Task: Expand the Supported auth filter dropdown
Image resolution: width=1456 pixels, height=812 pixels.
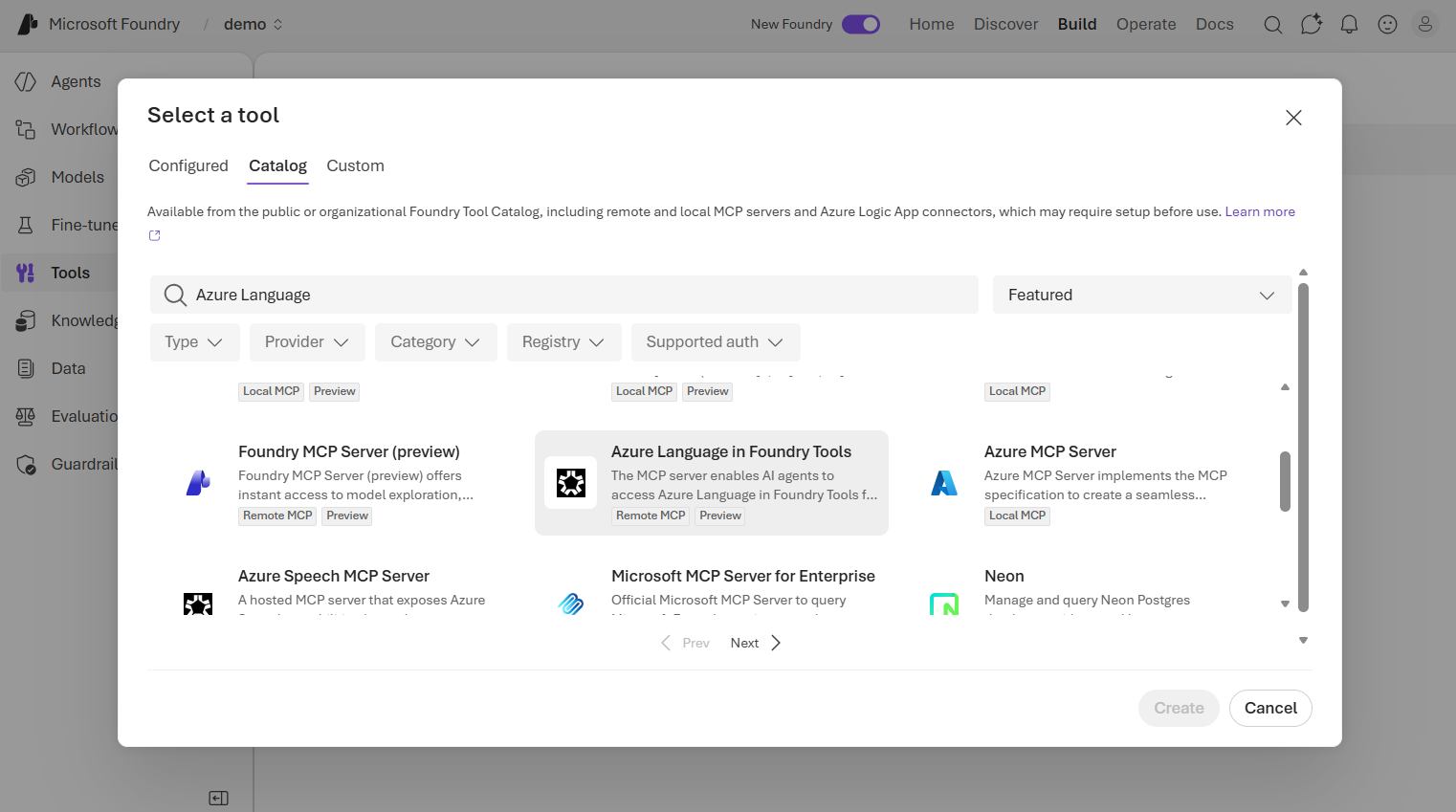Action: (715, 342)
